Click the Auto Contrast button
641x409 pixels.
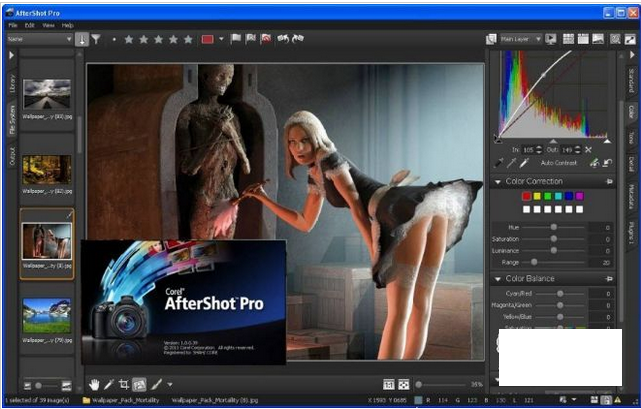click(x=558, y=163)
